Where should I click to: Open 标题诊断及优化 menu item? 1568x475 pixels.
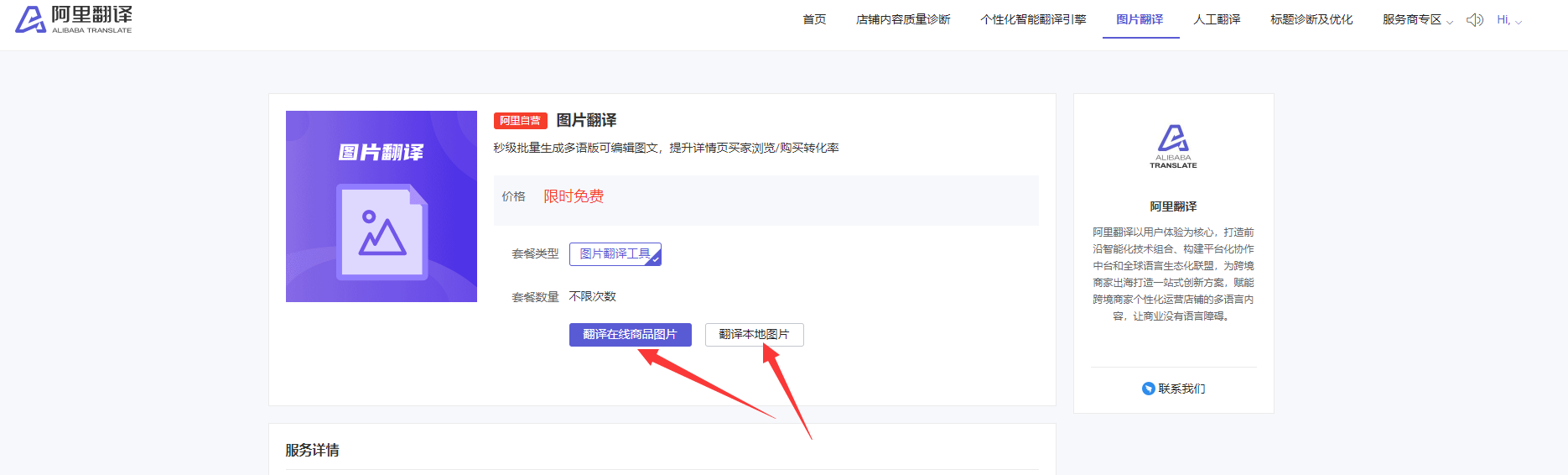click(1311, 19)
